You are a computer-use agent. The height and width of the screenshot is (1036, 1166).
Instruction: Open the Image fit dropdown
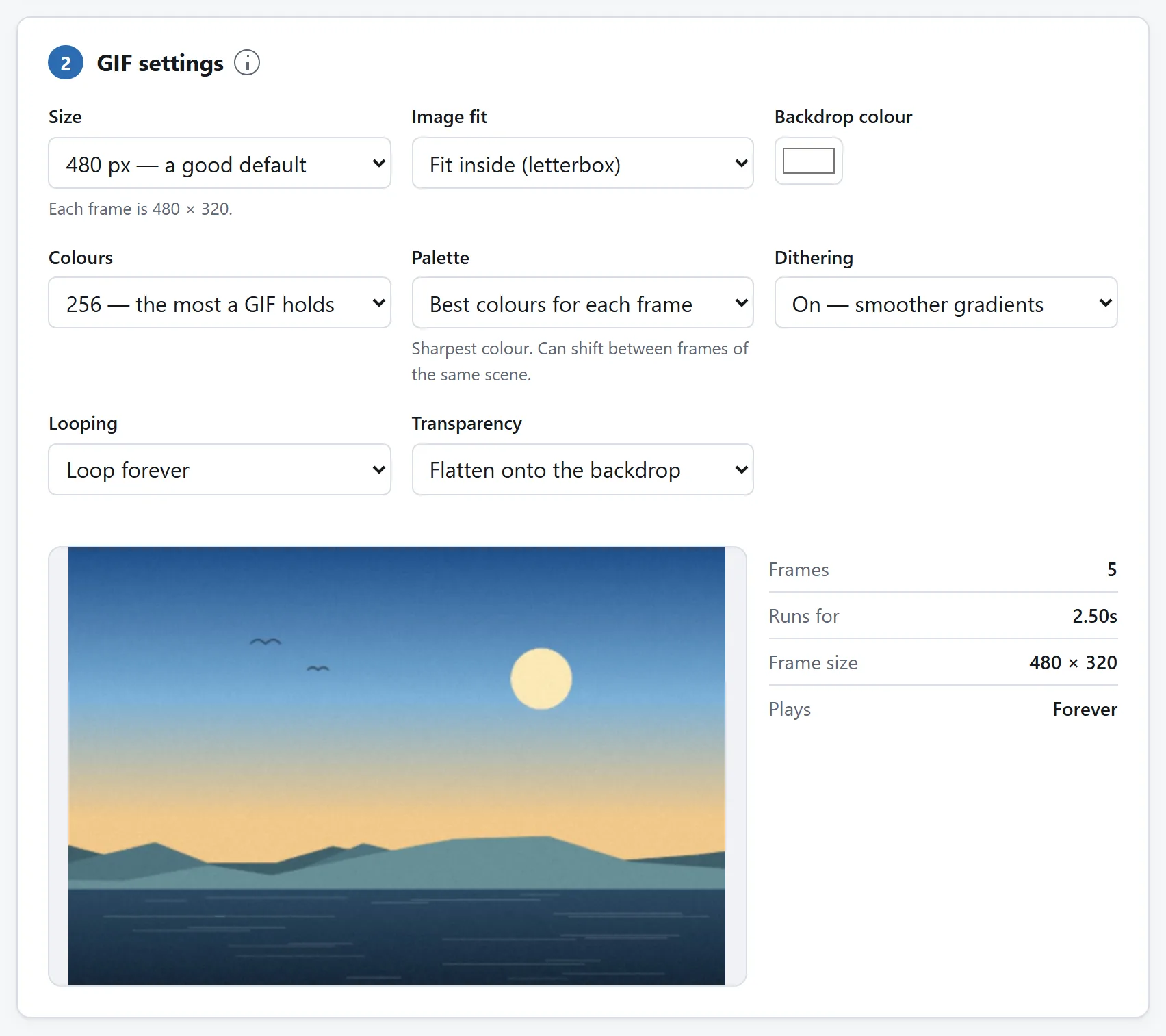tap(582, 163)
